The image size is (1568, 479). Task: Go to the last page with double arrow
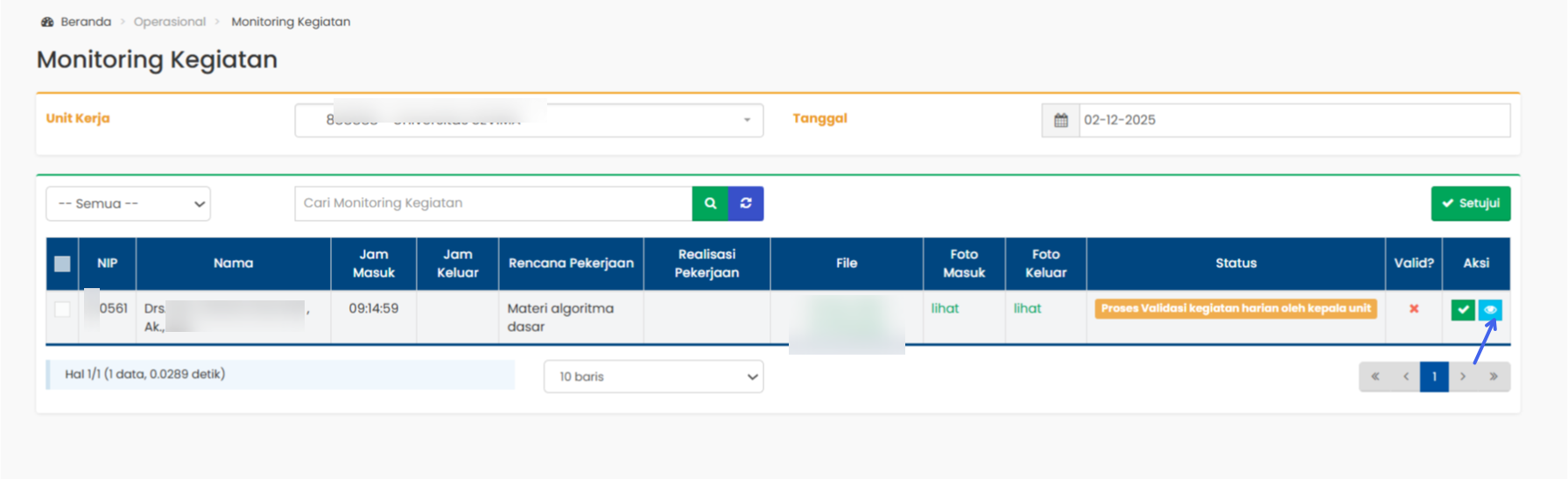coord(1494,377)
